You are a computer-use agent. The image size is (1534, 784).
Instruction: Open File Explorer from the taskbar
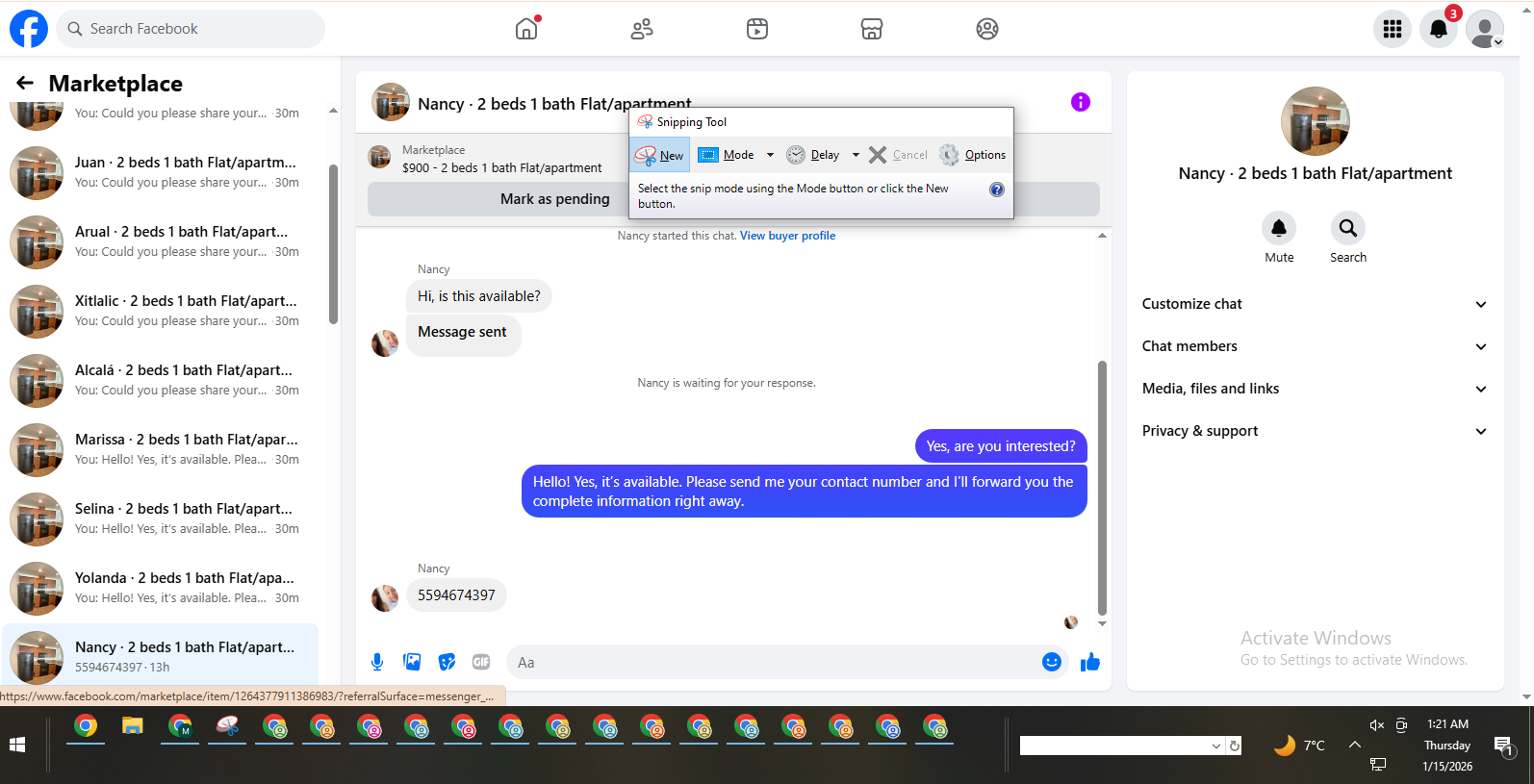point(132,726)
